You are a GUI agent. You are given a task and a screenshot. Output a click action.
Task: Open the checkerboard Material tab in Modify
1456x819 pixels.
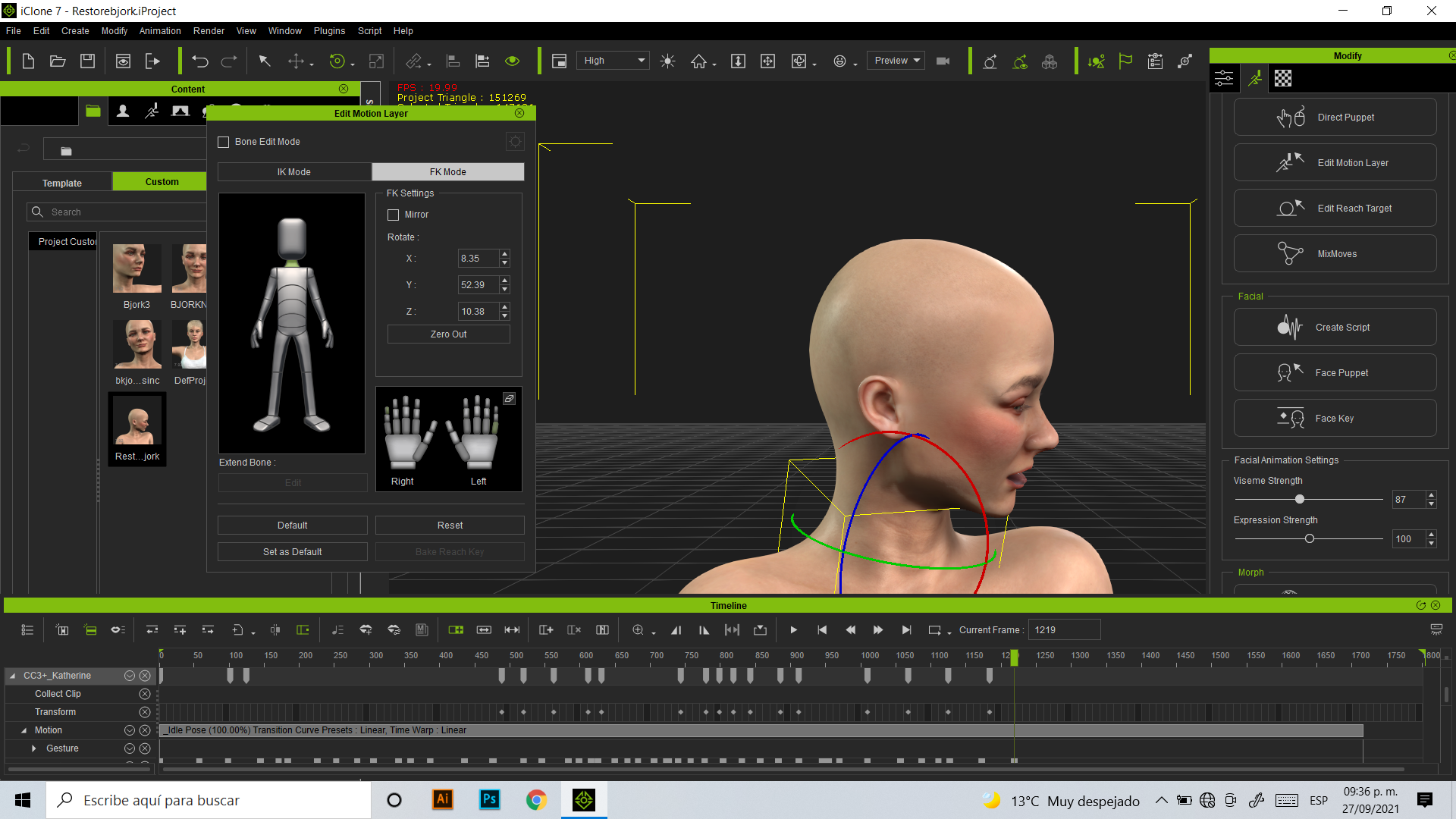pyautogui.click(x=1283, y=78)
